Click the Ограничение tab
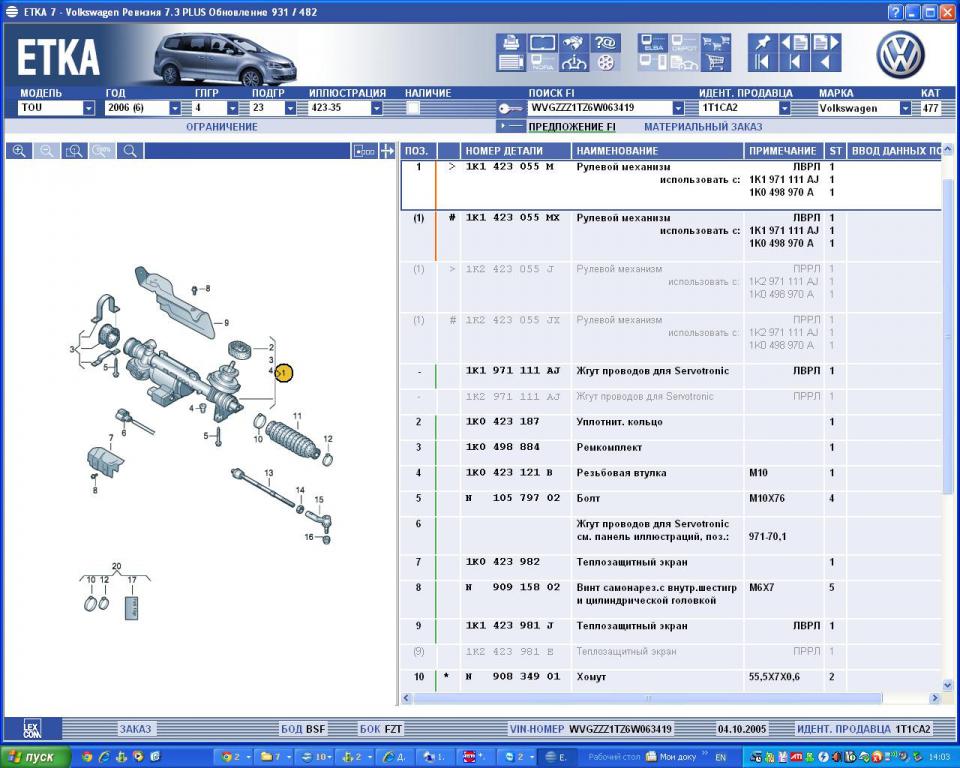The width and height of the screenshot is (960, 768). (222, 127)
